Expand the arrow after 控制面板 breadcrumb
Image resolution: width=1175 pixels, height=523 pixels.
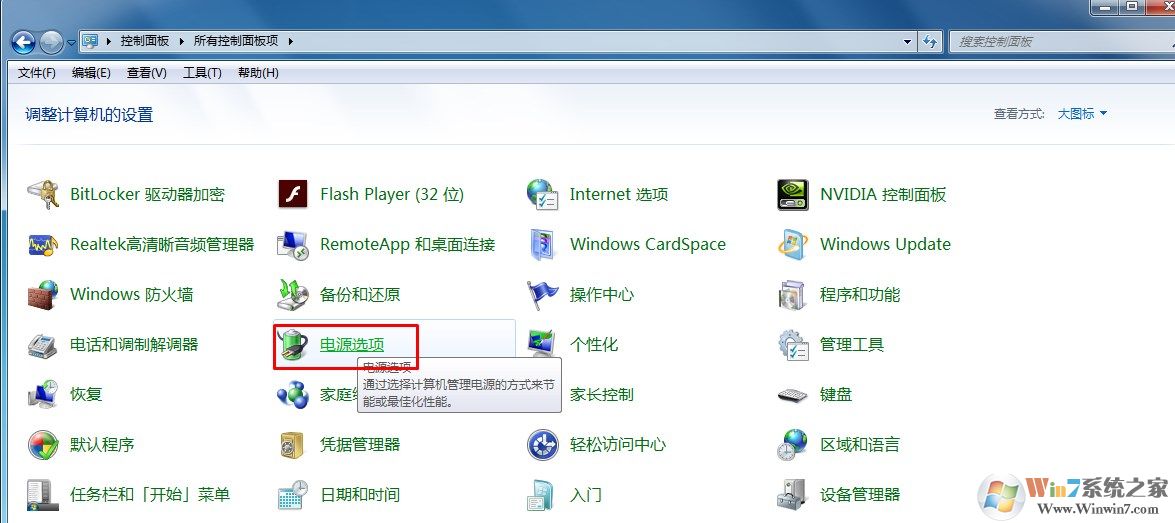click(182, 41)
